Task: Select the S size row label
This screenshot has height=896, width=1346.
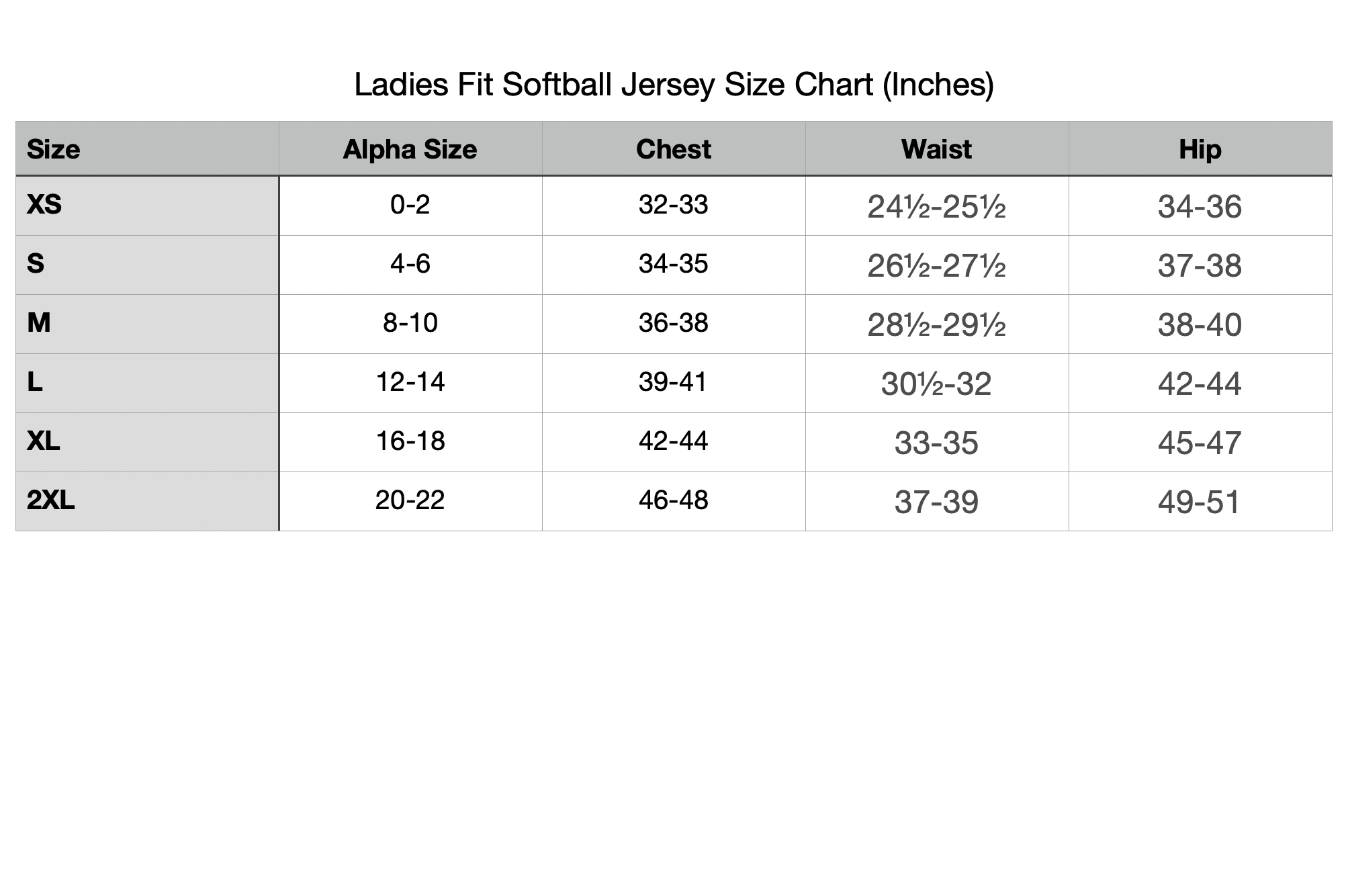Action: (36, 263)
